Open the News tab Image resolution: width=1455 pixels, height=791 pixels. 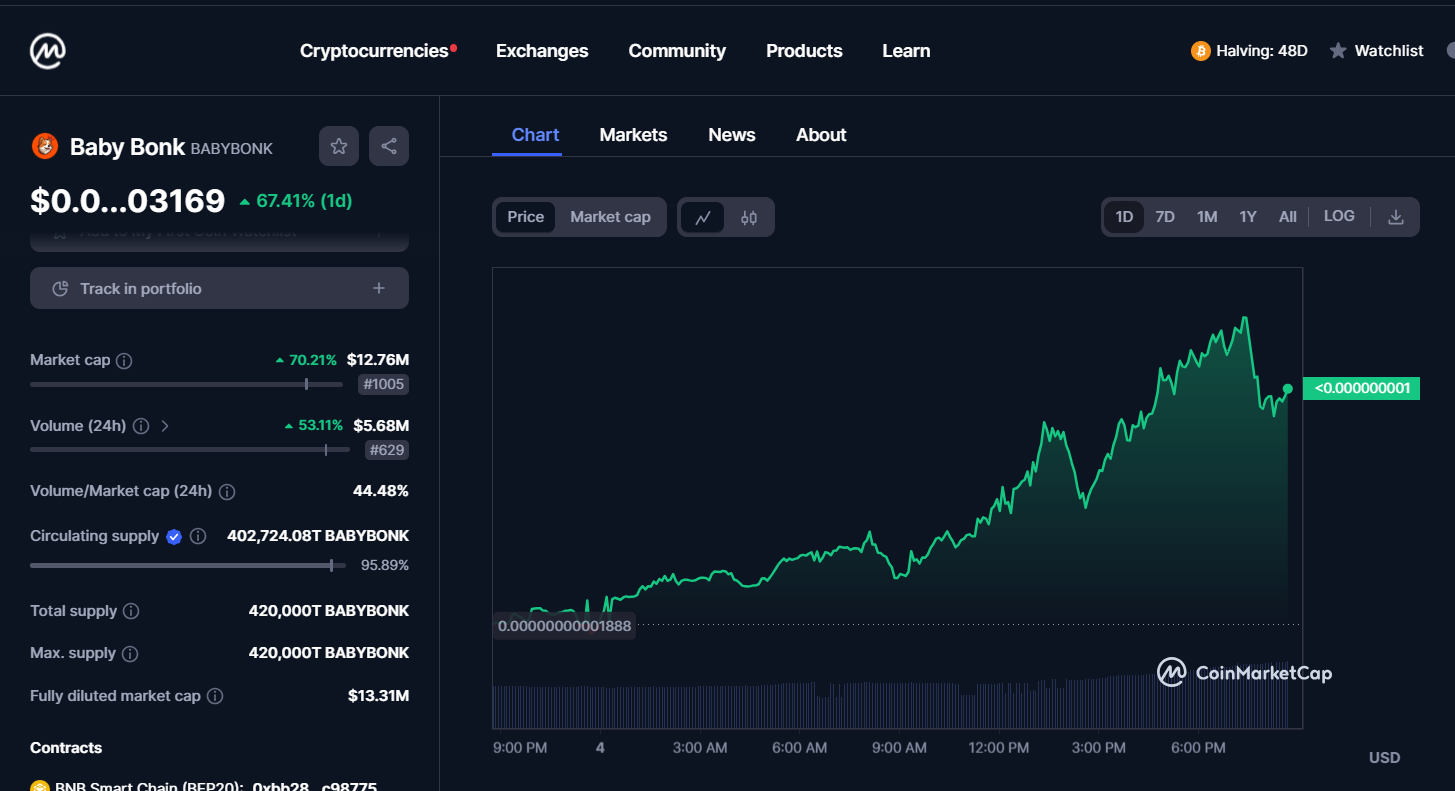pyautogui.click(x=732, y=135)
